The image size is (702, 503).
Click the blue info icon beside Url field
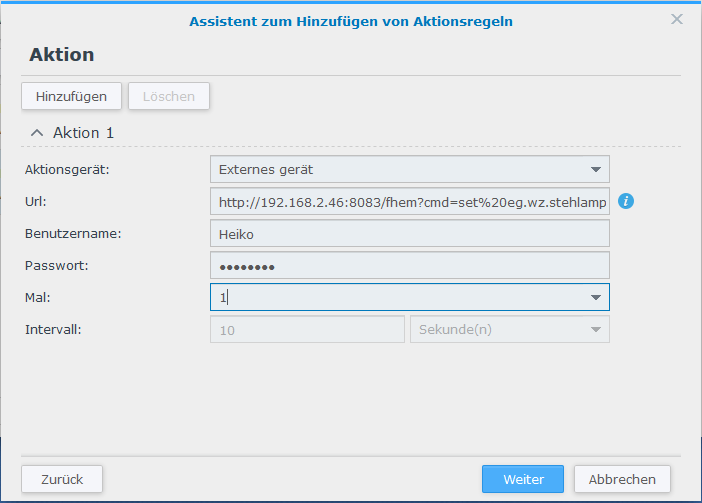click(626, 201)
